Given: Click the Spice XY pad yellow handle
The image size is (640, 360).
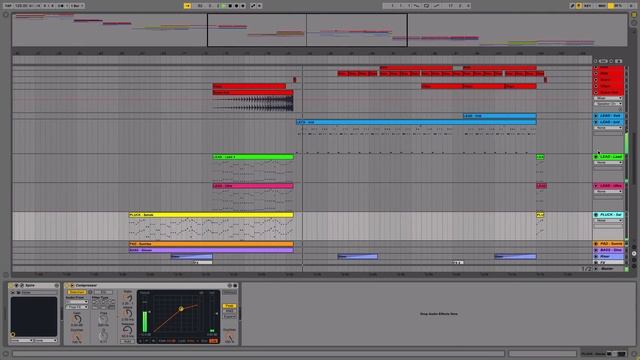Looking at the screenshot, I should pyautogui.click(x=13, y=334).
